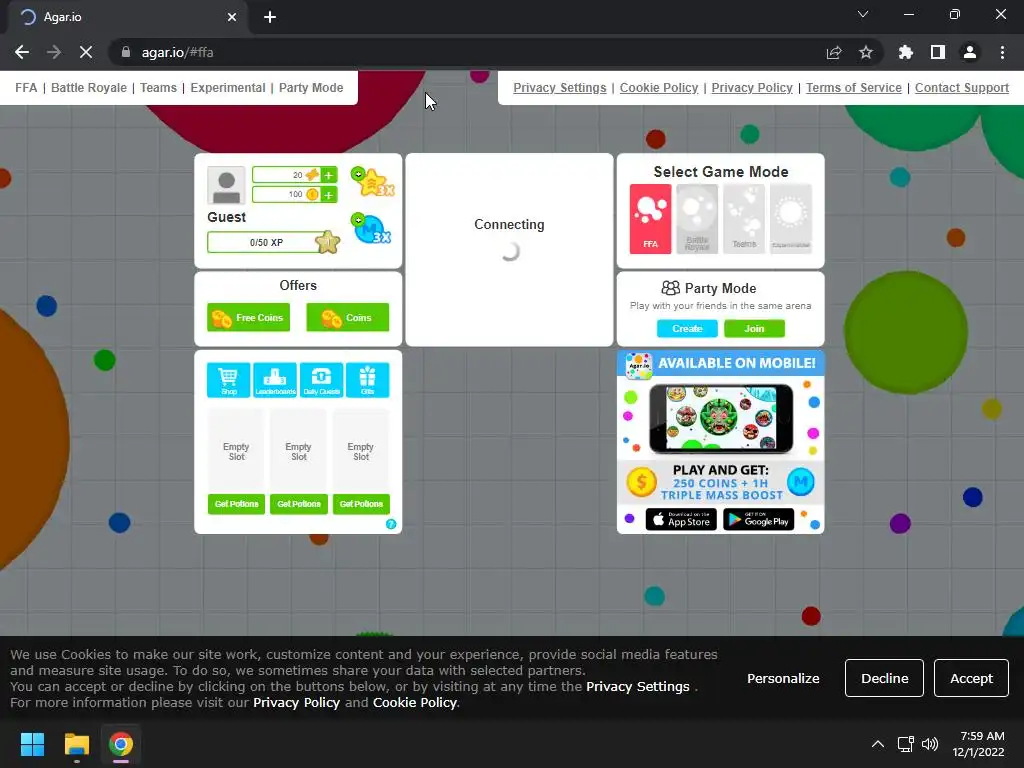
Task: Click the Chrome taskbar icon
Action: 121,744
